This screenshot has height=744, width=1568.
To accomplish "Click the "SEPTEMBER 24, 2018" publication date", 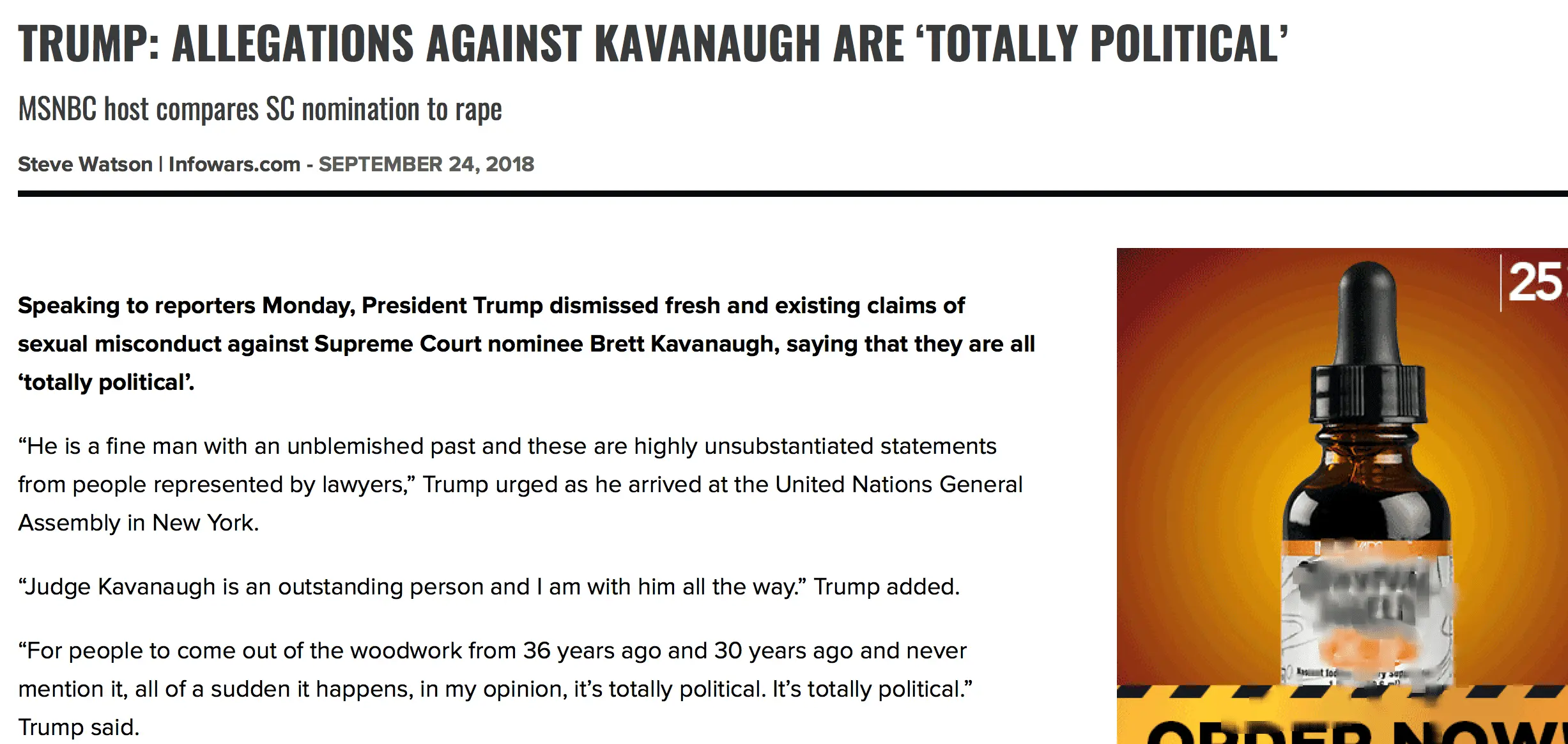I will [426, 164].
